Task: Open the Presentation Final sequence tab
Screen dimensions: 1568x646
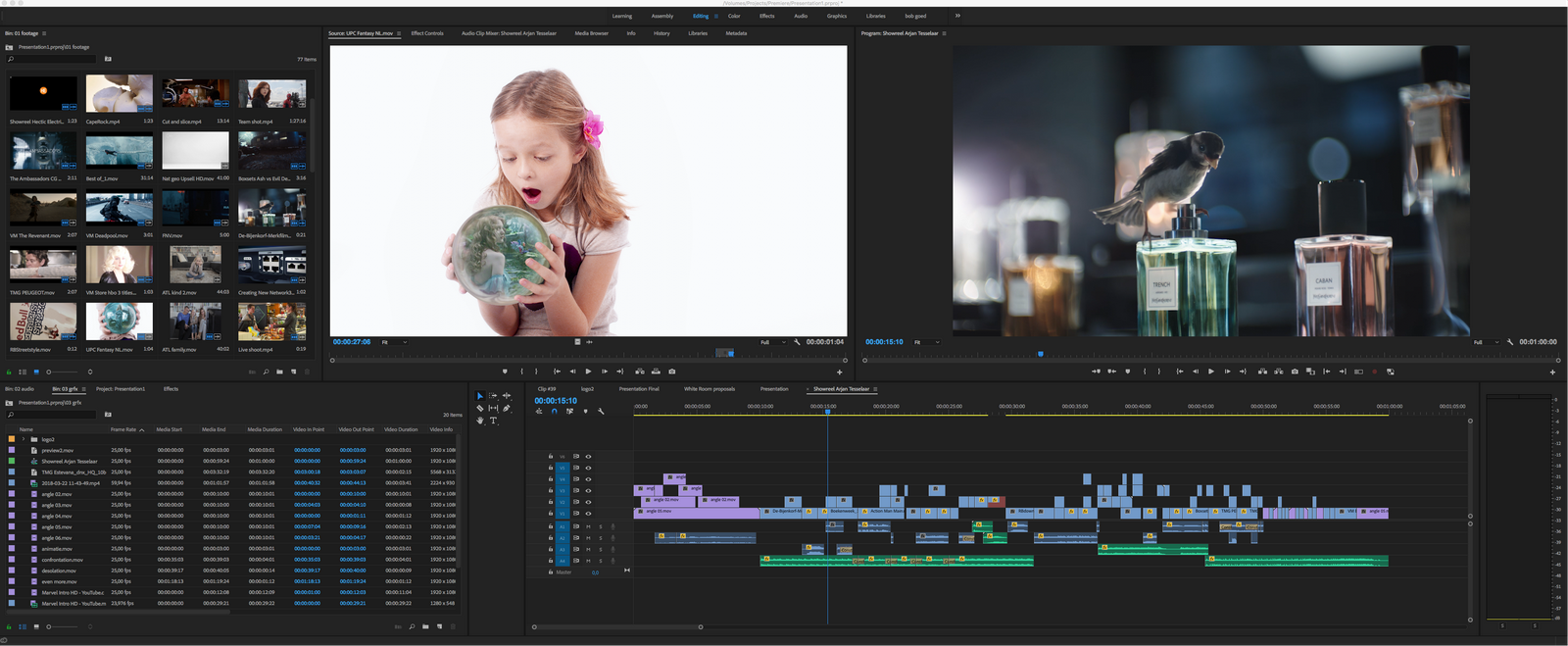Action: [639, 389]
